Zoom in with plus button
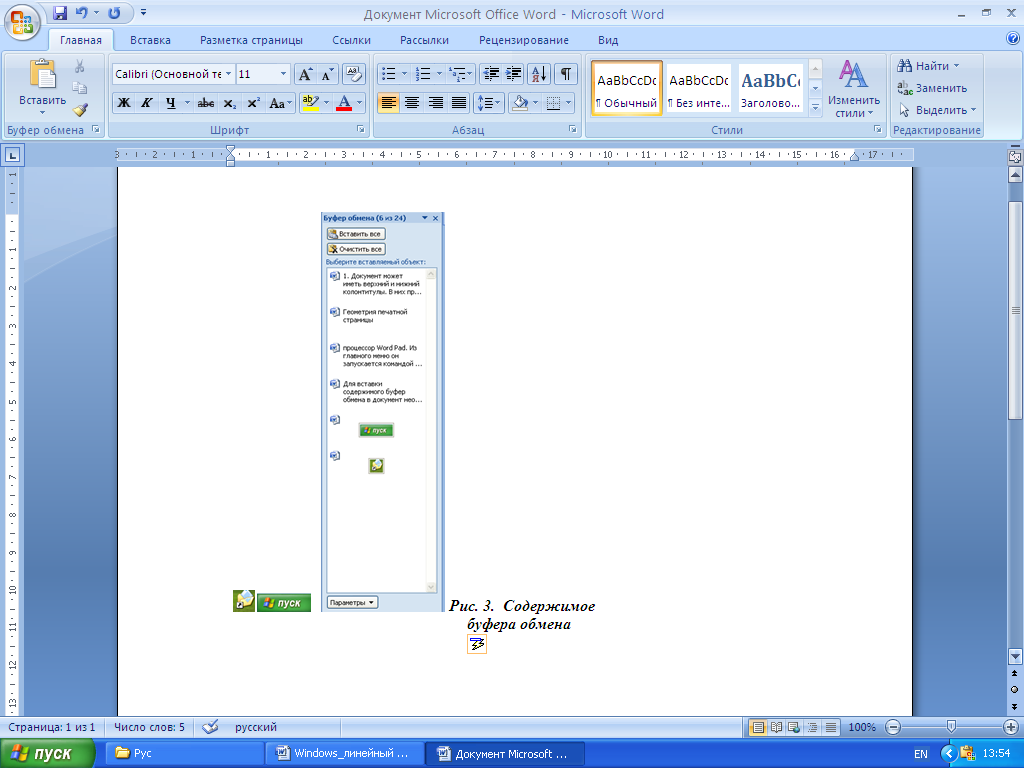This screenshot has height=768, width=1024. [x=1010, y=727]
